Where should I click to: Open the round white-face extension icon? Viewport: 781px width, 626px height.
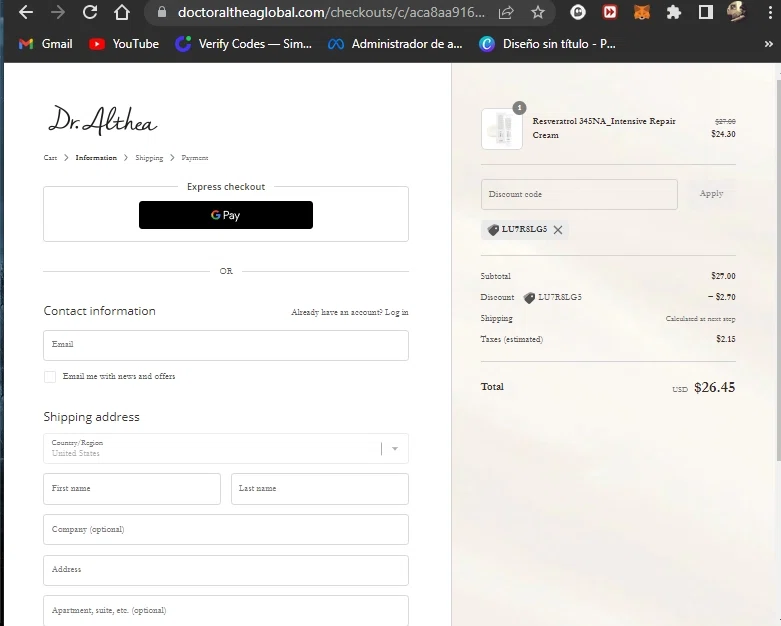tap(578, 12)
